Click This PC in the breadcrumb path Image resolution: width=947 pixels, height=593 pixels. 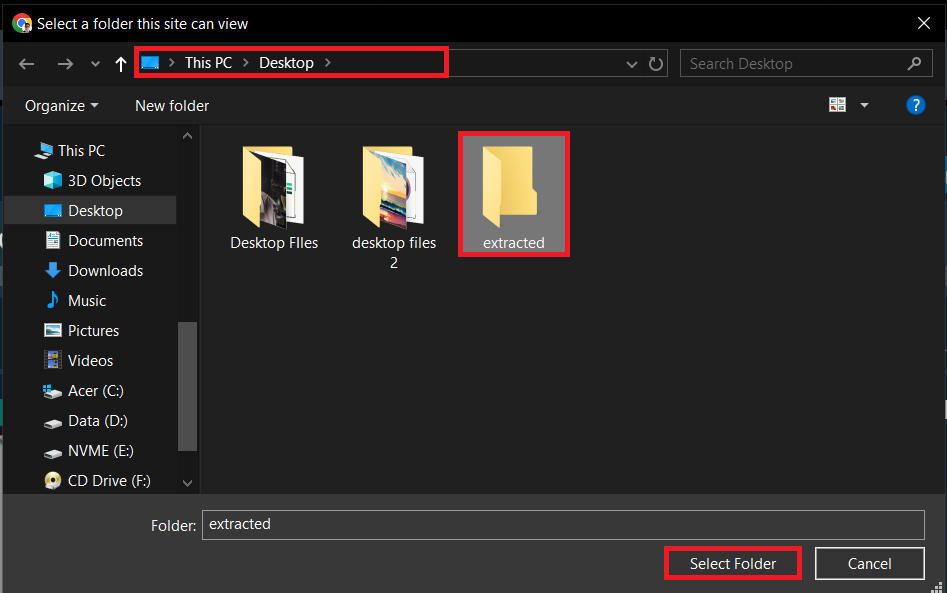[x=207, y=62]
